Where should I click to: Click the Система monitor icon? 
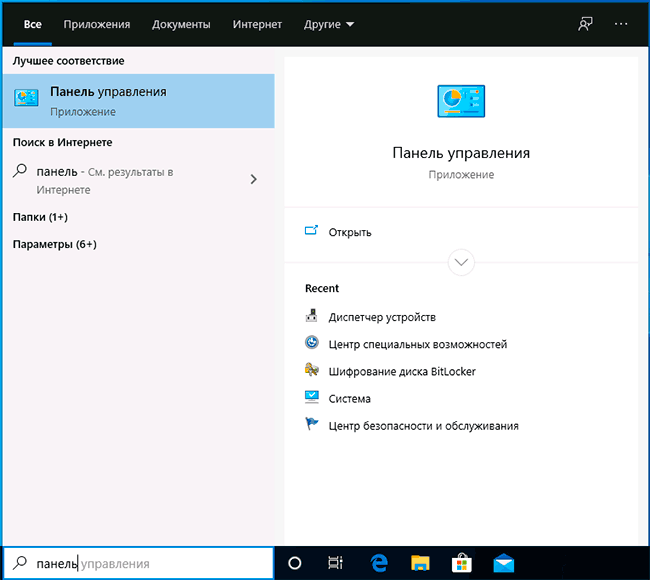tap(312, 397)
